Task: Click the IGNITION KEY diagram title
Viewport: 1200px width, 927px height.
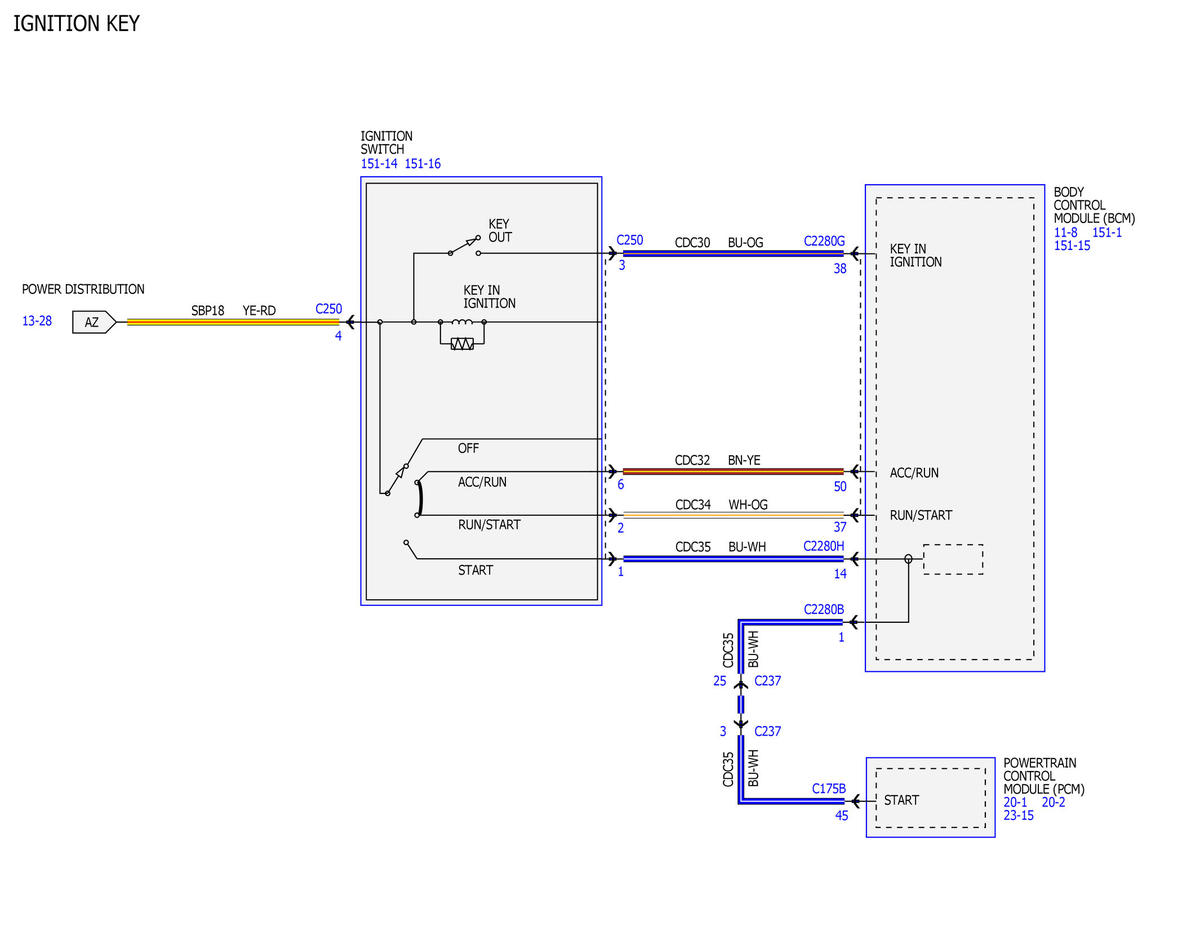Action: [76, 23]
